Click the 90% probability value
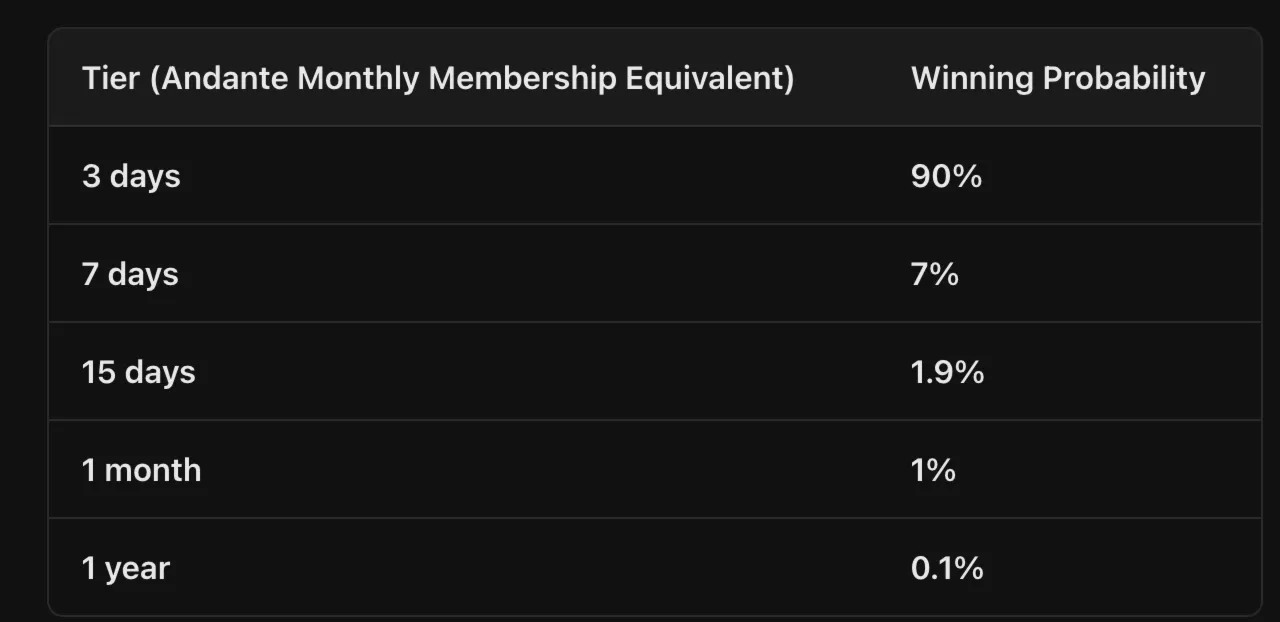 (946, 176)
